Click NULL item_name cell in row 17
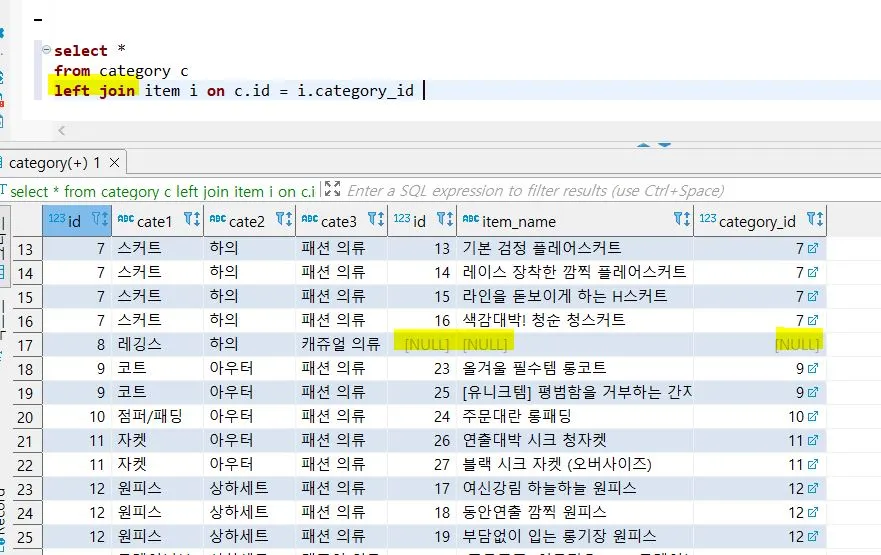Image resolution: width=881 pixels, height=555 pixels. click(575, 344)
